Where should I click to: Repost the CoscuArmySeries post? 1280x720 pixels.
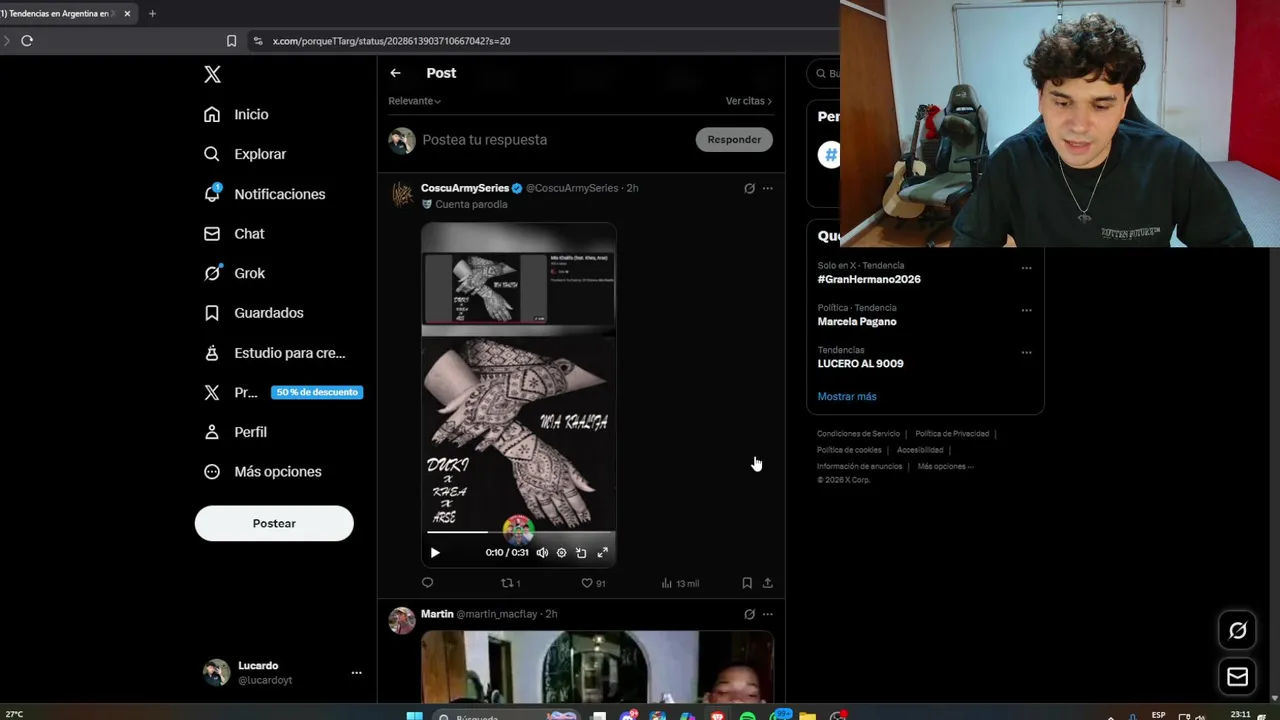[x=510, y=583]
